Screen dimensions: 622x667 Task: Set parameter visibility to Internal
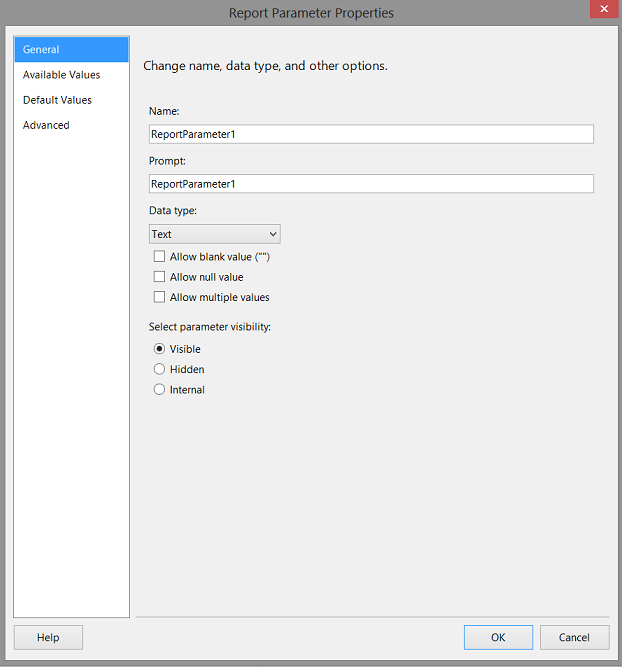pyautogui.click(x=159, y=390)
